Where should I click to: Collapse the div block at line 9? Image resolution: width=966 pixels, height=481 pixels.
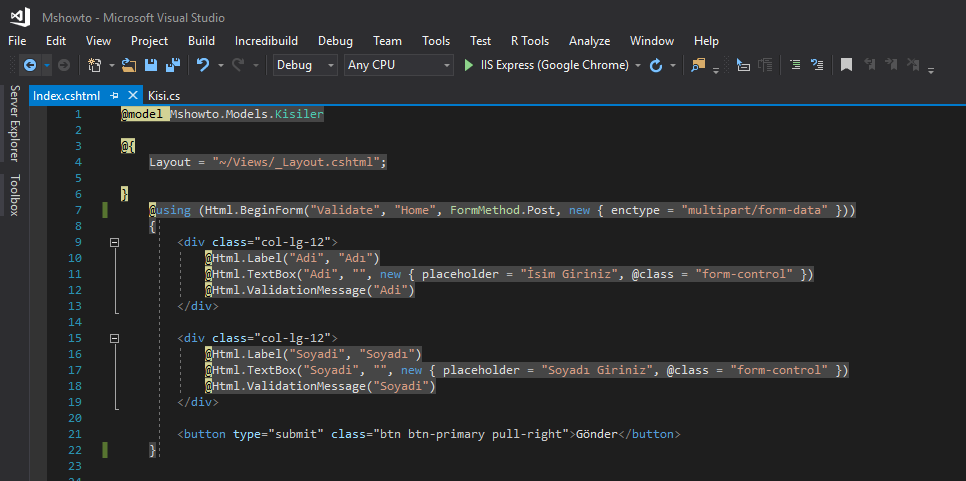coord(114,242)
